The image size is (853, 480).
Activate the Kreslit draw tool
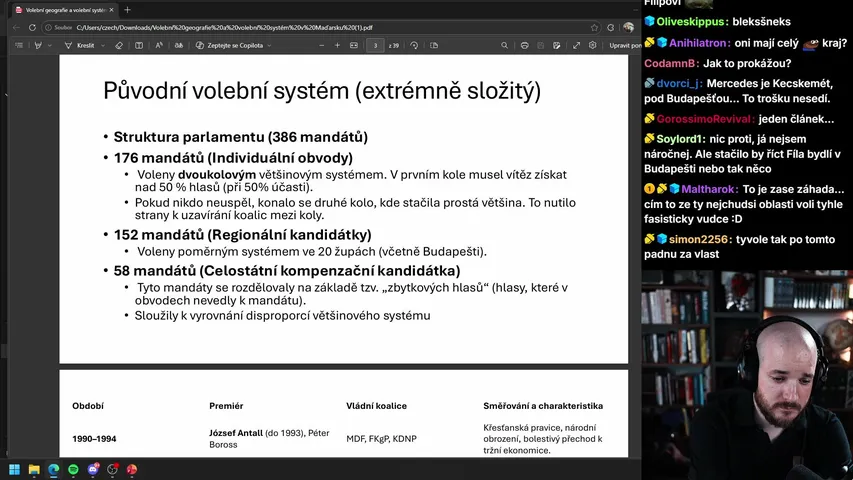coord(79,46)
